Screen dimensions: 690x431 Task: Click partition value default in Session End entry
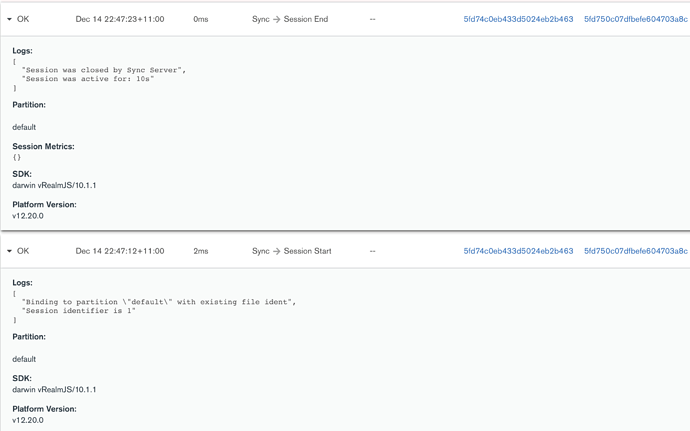click(x=24, y=127)
